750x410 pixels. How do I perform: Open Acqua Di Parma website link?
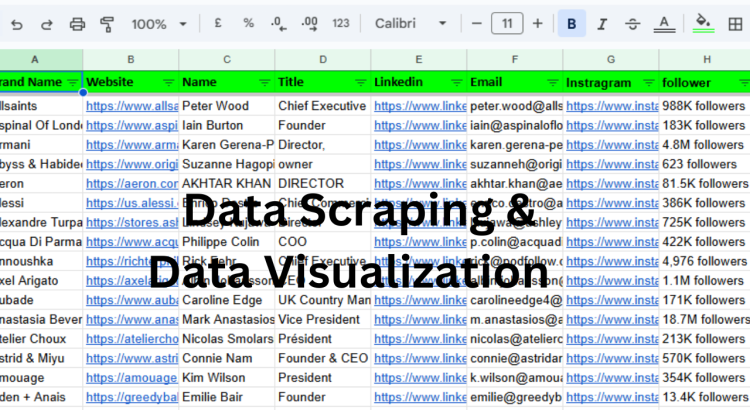pos(132,242)
